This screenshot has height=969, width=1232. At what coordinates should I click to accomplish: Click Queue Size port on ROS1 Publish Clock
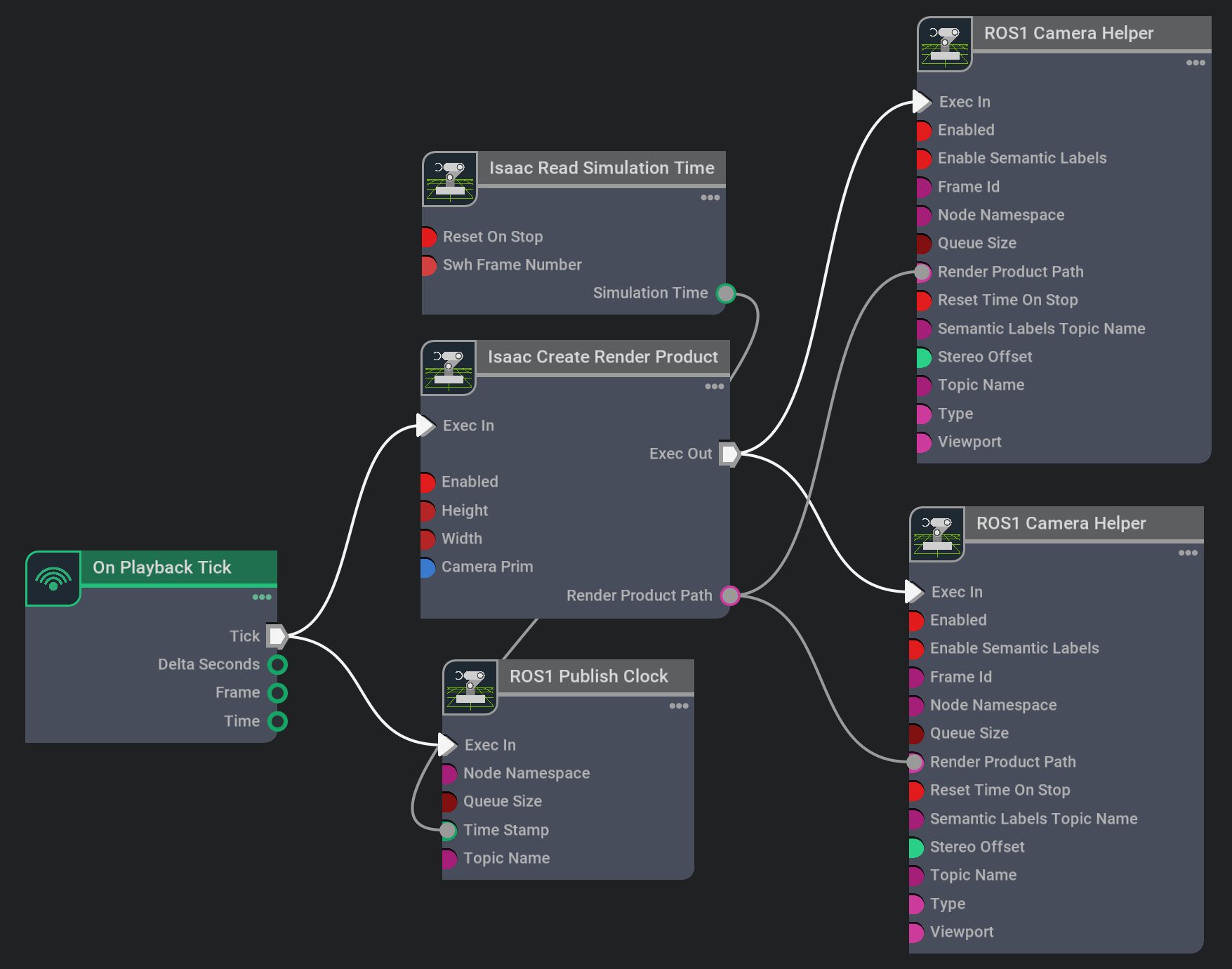click(450, 802)
